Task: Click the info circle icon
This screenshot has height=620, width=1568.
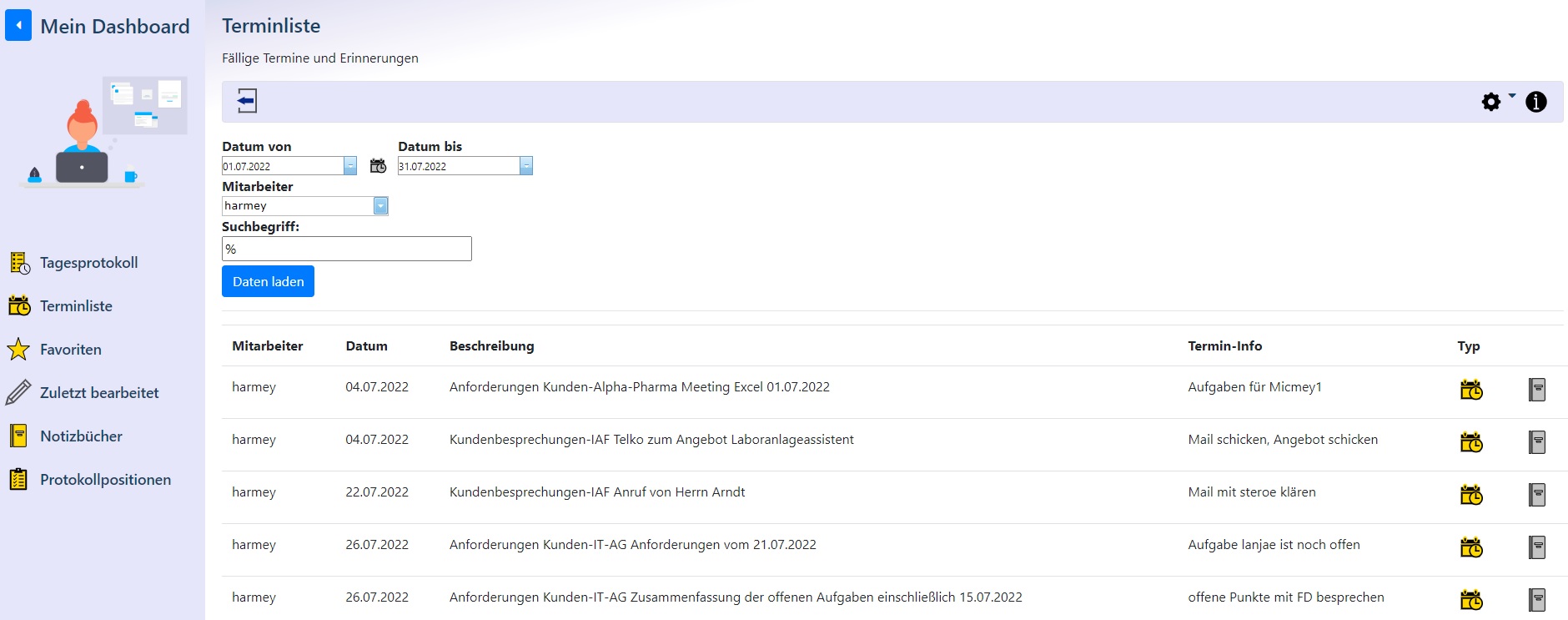Action: 1535,102
